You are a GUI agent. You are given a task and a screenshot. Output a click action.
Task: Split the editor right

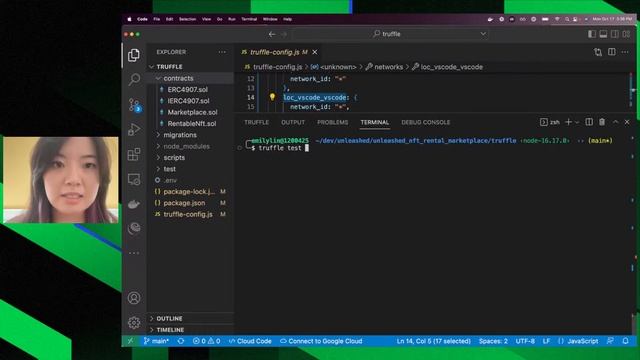click(x=612, y=52)
